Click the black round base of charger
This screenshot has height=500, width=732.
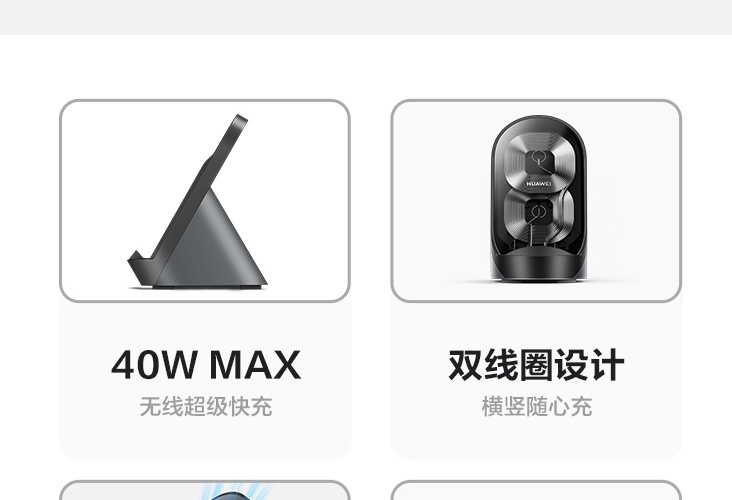[539, 266]
